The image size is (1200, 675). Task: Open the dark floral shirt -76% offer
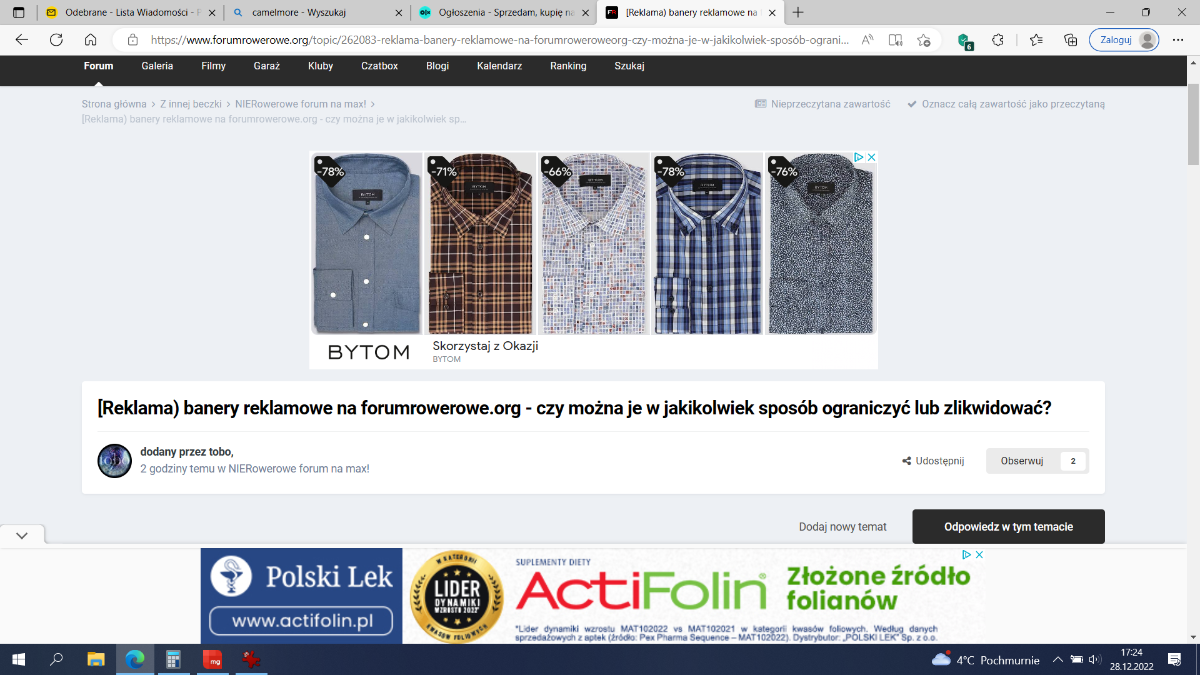click(x=820, y=244)
